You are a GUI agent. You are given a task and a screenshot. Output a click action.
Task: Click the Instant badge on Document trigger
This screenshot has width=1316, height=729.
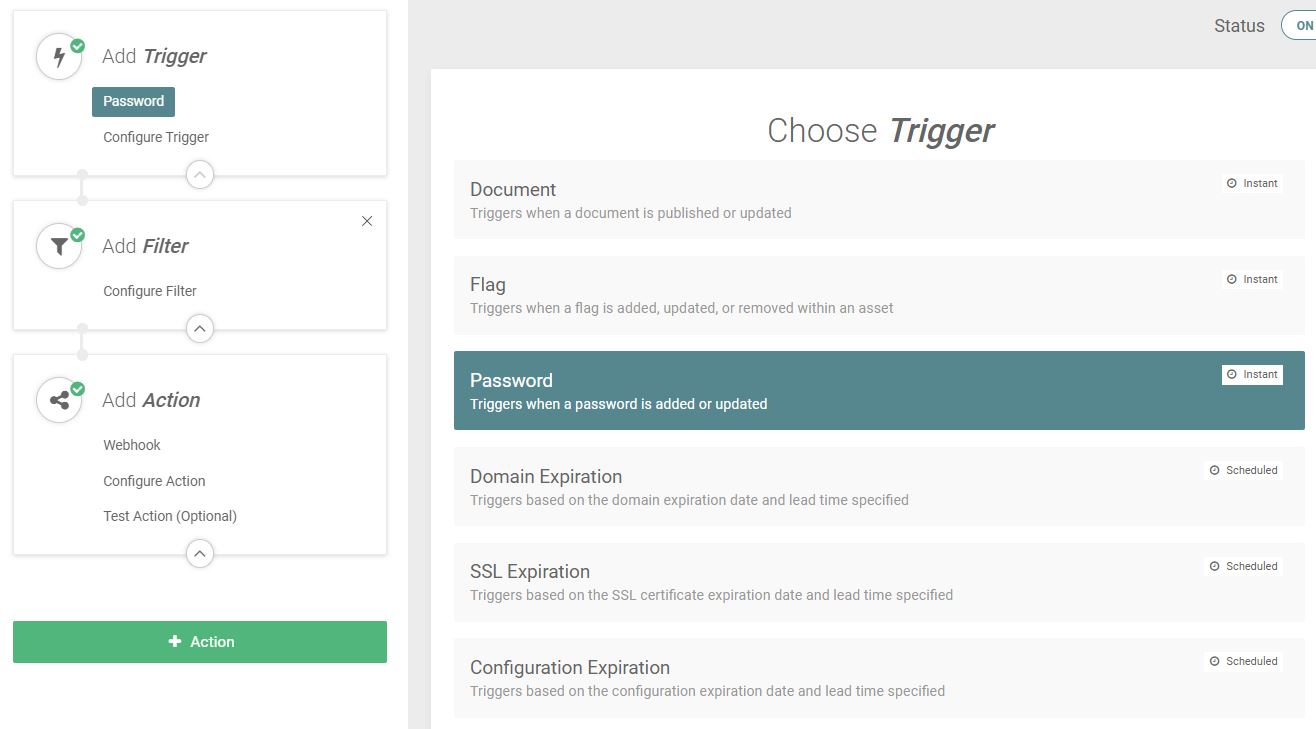click(x=1252, y=183)
